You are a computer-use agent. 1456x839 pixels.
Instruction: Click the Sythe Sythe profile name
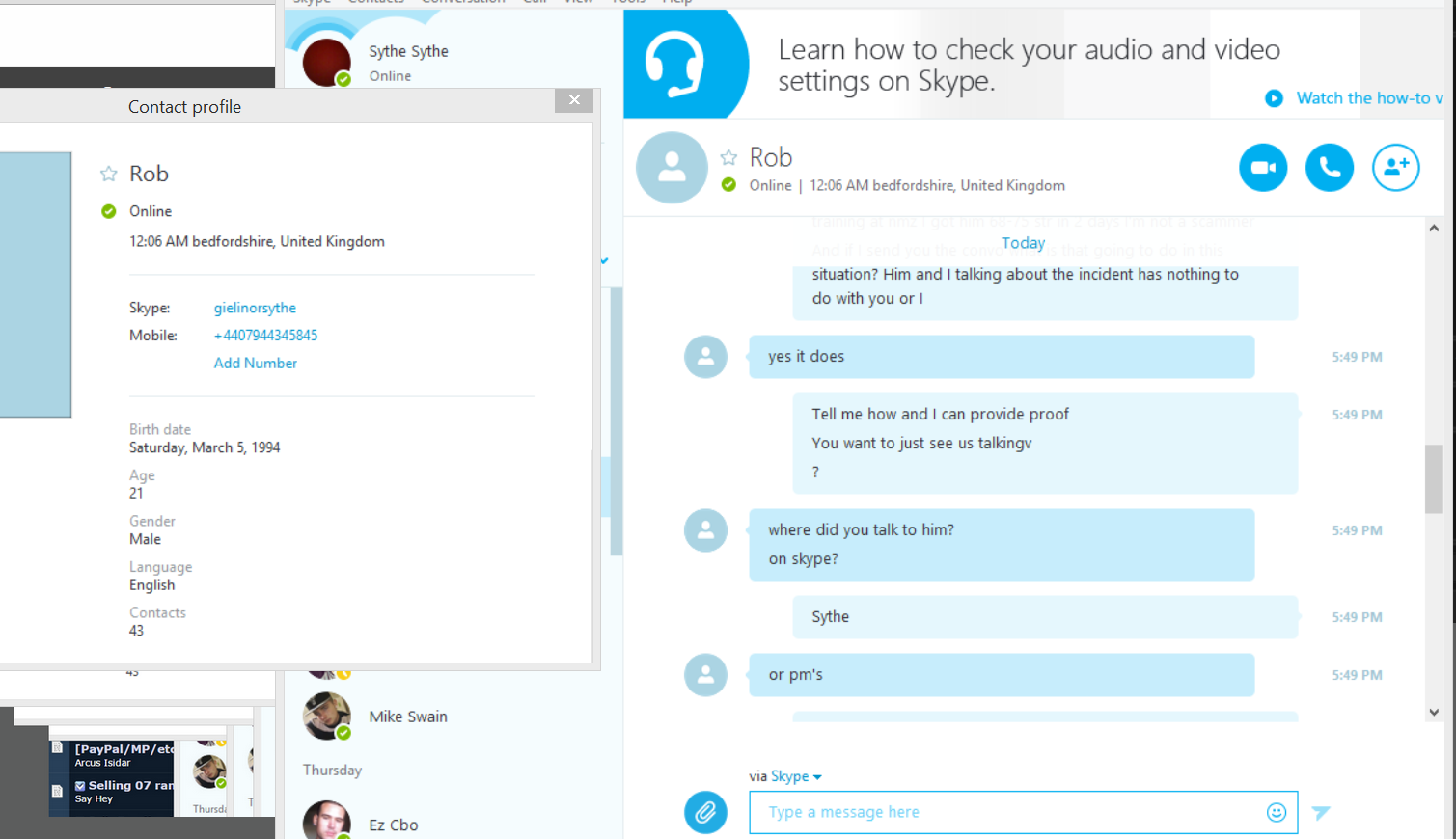[x=408, y=51]
